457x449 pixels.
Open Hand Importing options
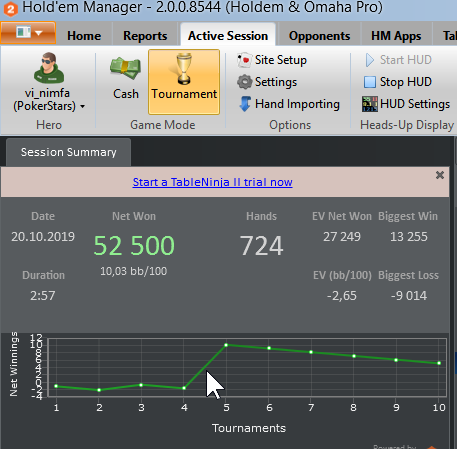[x=289, y=104]
